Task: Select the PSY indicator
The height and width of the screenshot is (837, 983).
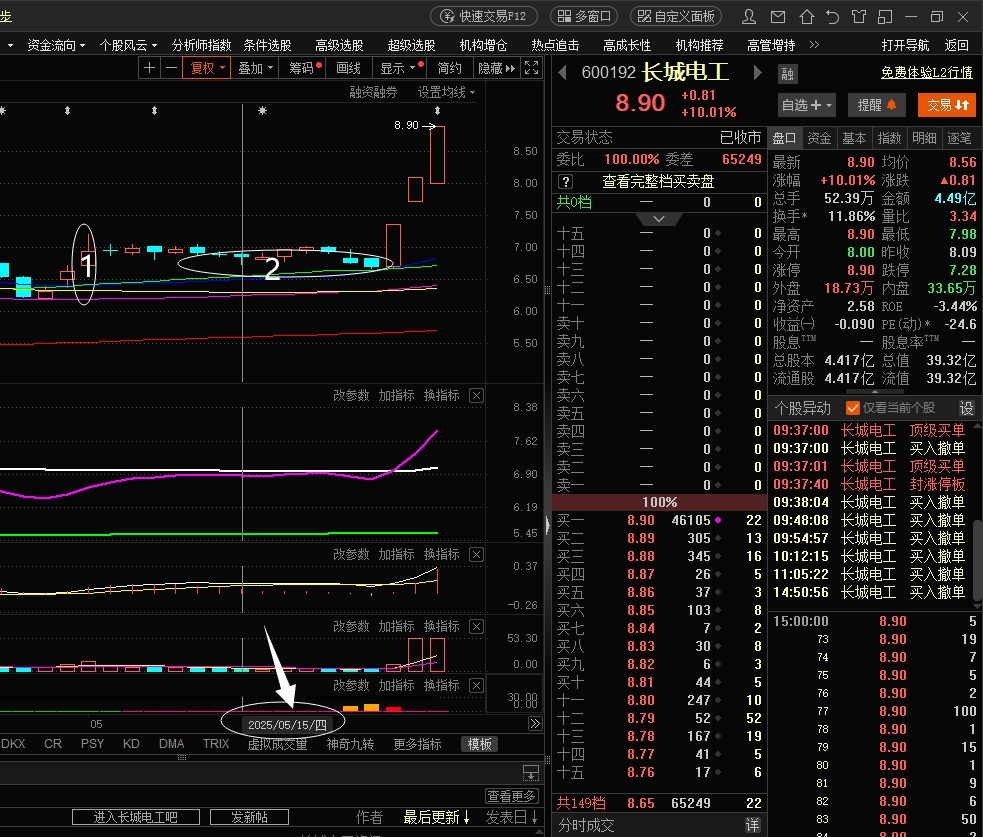Action: 92,744
